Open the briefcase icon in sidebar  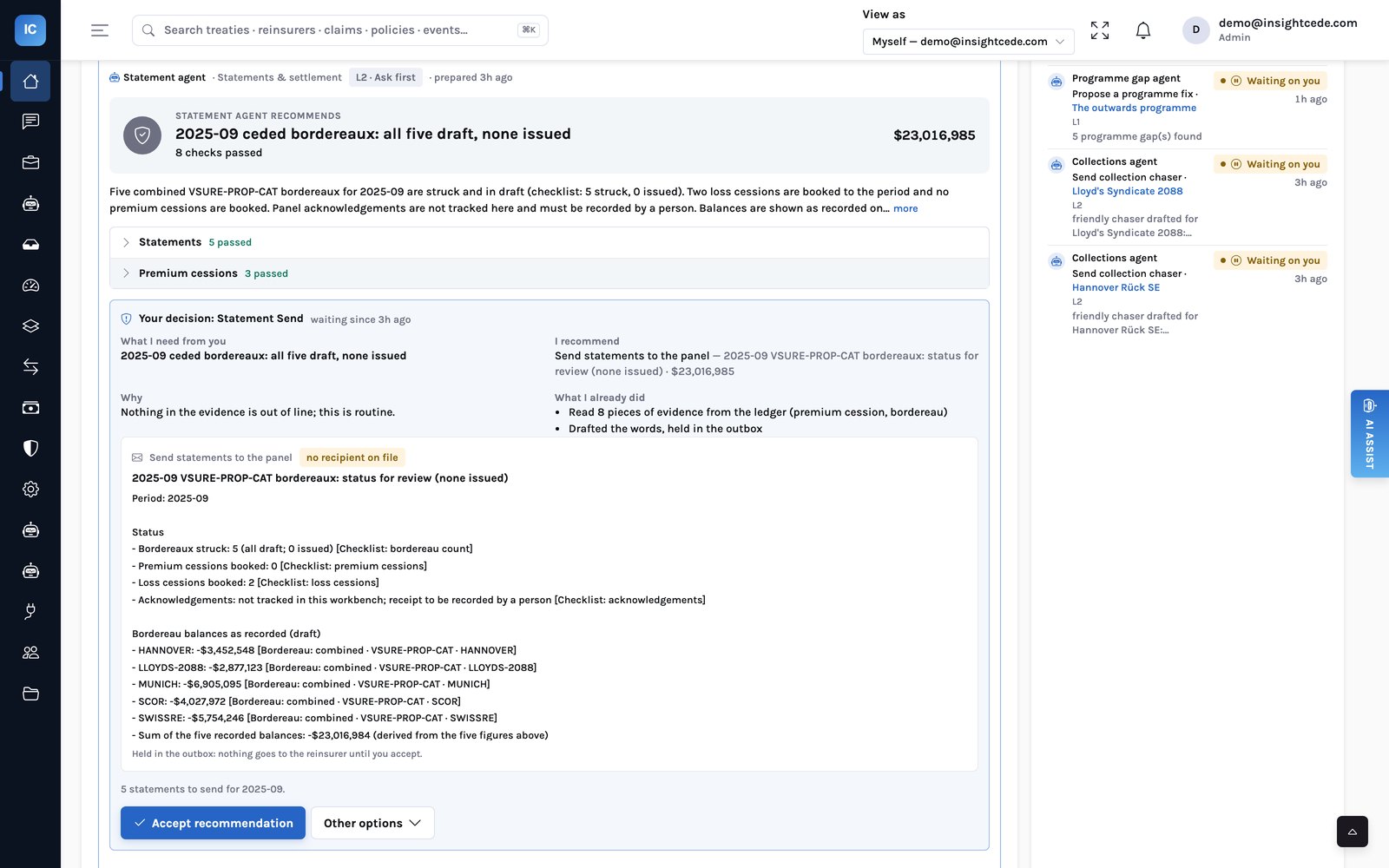(x=30, y=162)
